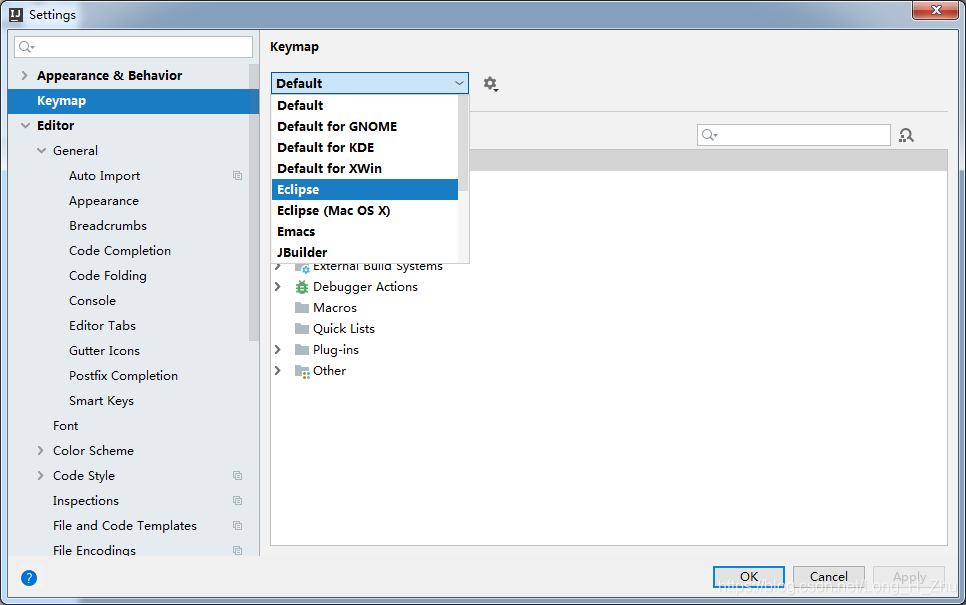This screenshot has height=605, width=966.
Task: Open Editor Tabs settings
Action: [102, 326]
